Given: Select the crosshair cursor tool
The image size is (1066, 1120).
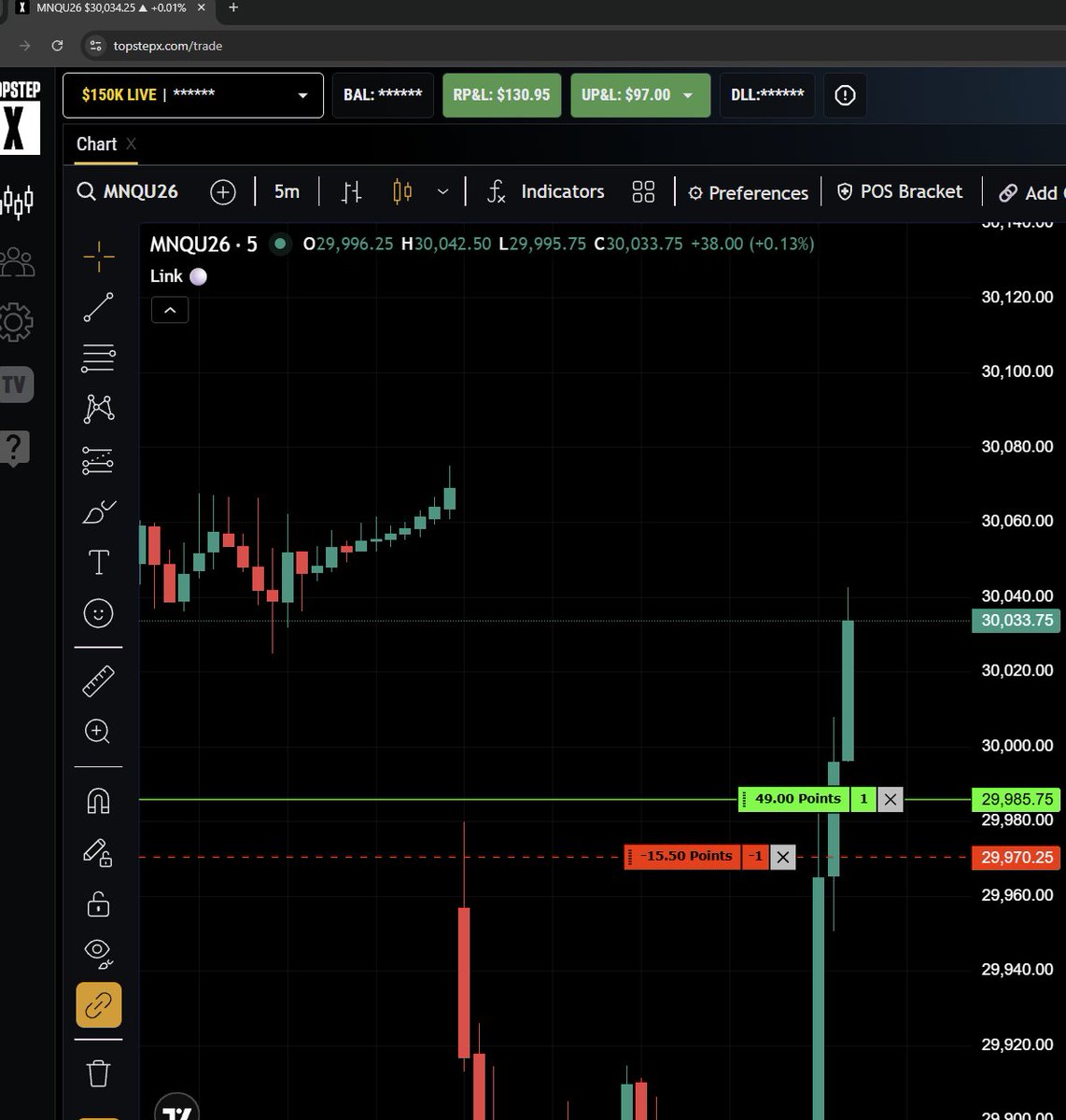Looking at the screenshot, I should pyautogui.click(x=99, y=257).
